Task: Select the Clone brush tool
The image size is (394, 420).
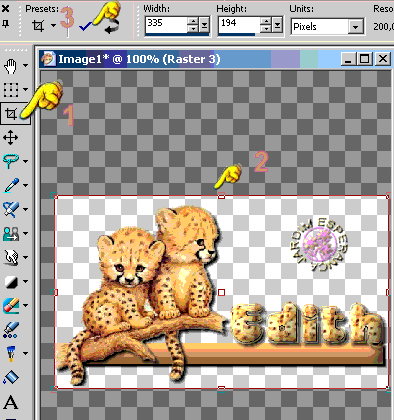Action: 11,233
